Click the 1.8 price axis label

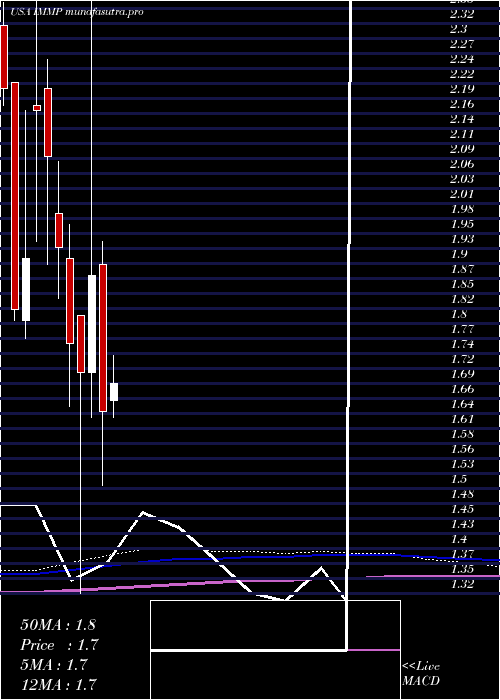(459, 314)
